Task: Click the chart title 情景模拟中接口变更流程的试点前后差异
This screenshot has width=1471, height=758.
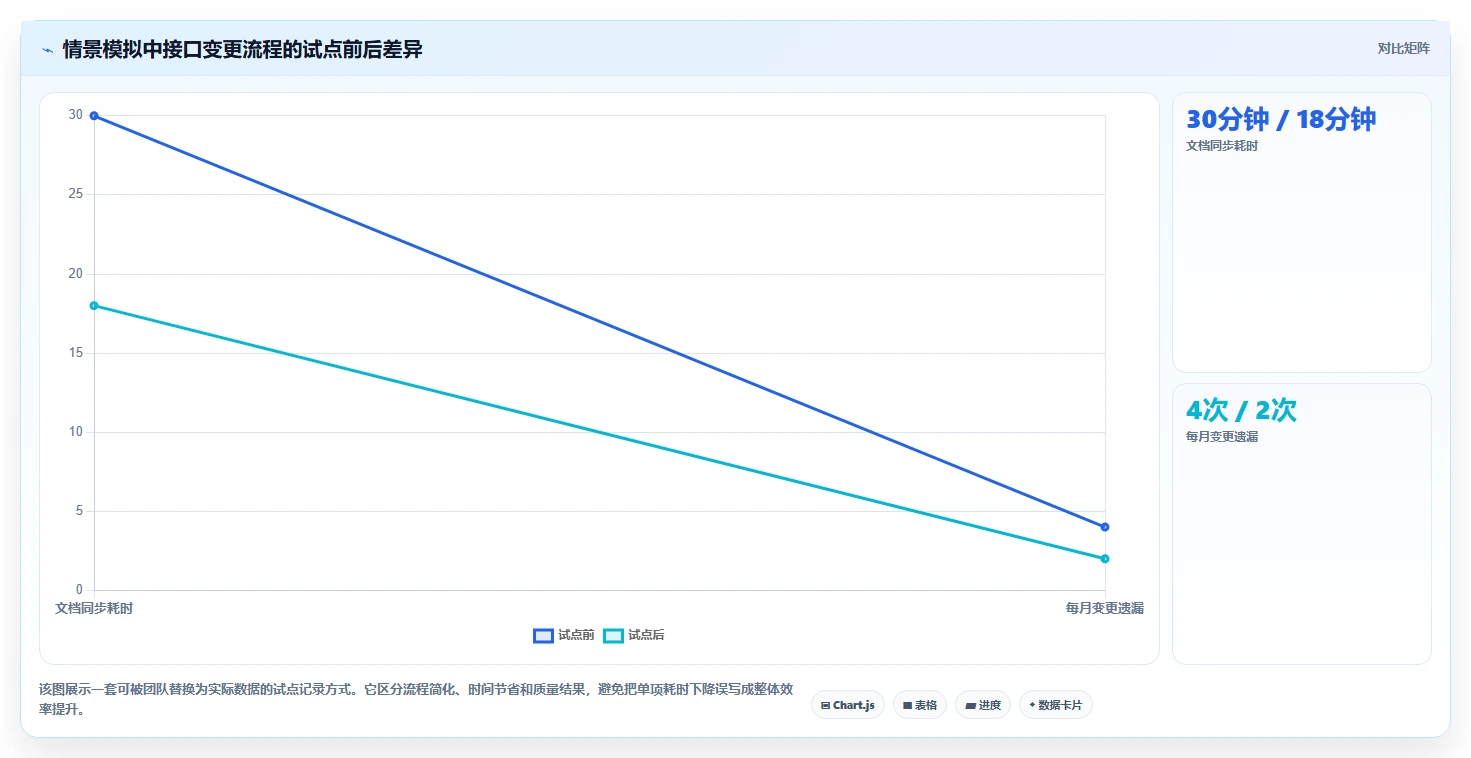Action: tap(242, 49)
